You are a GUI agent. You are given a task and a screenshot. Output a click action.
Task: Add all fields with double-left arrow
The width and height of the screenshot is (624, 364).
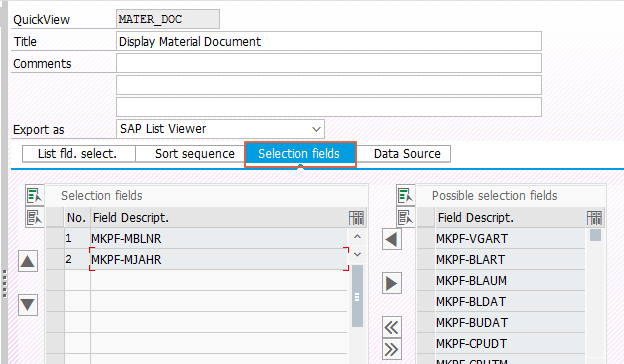point(392,327)
